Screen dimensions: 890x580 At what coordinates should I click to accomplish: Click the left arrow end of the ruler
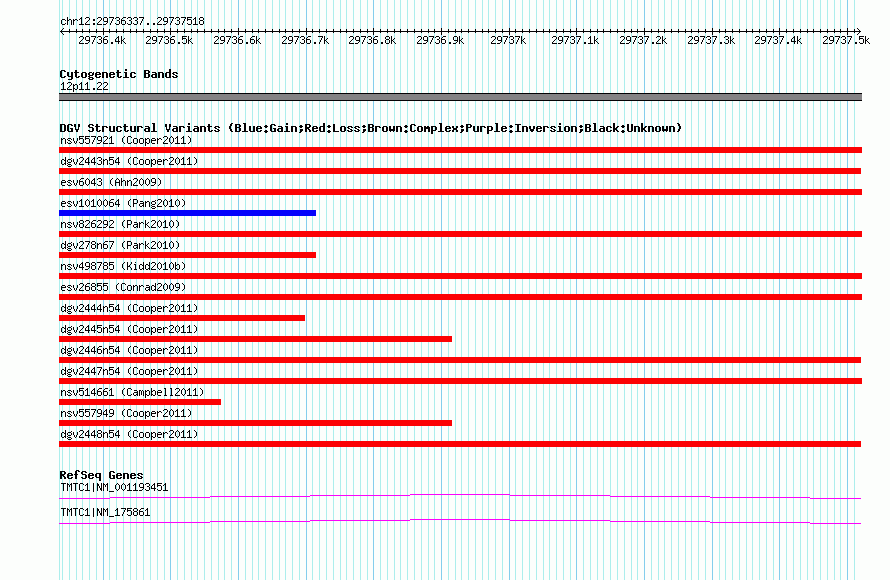(62, 32)
